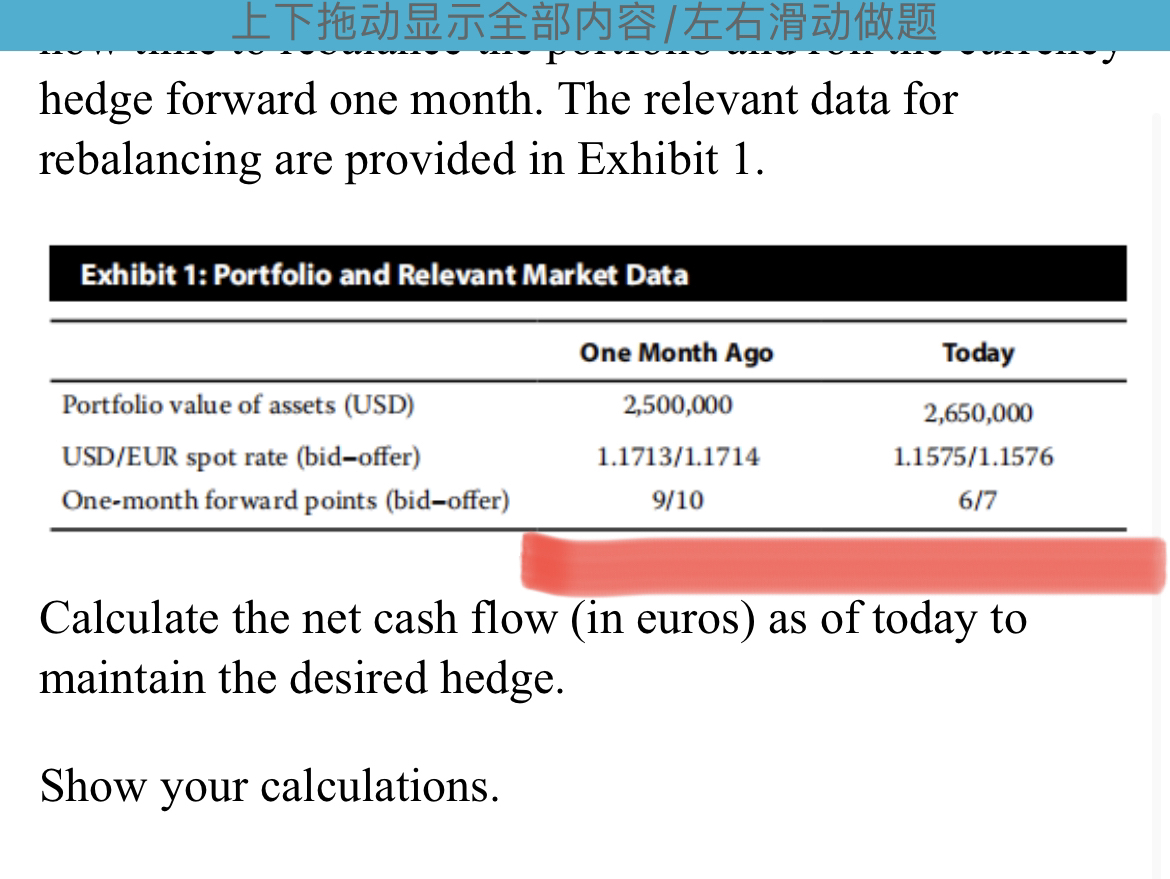The height and width of the screenshot is (879, 1170).
Task: Click the 'Show your calculations.' instruction
Action: (269, 786)
